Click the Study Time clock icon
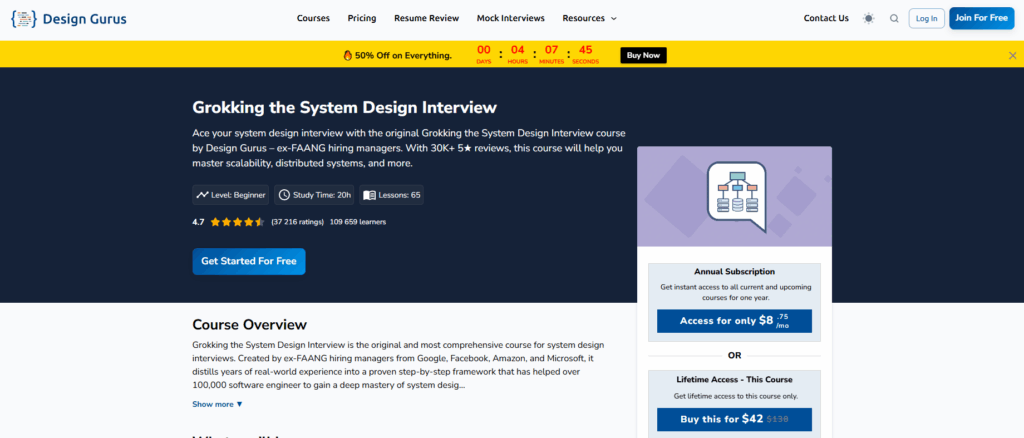Viewport: 1024px width, 438px height. 283,195
